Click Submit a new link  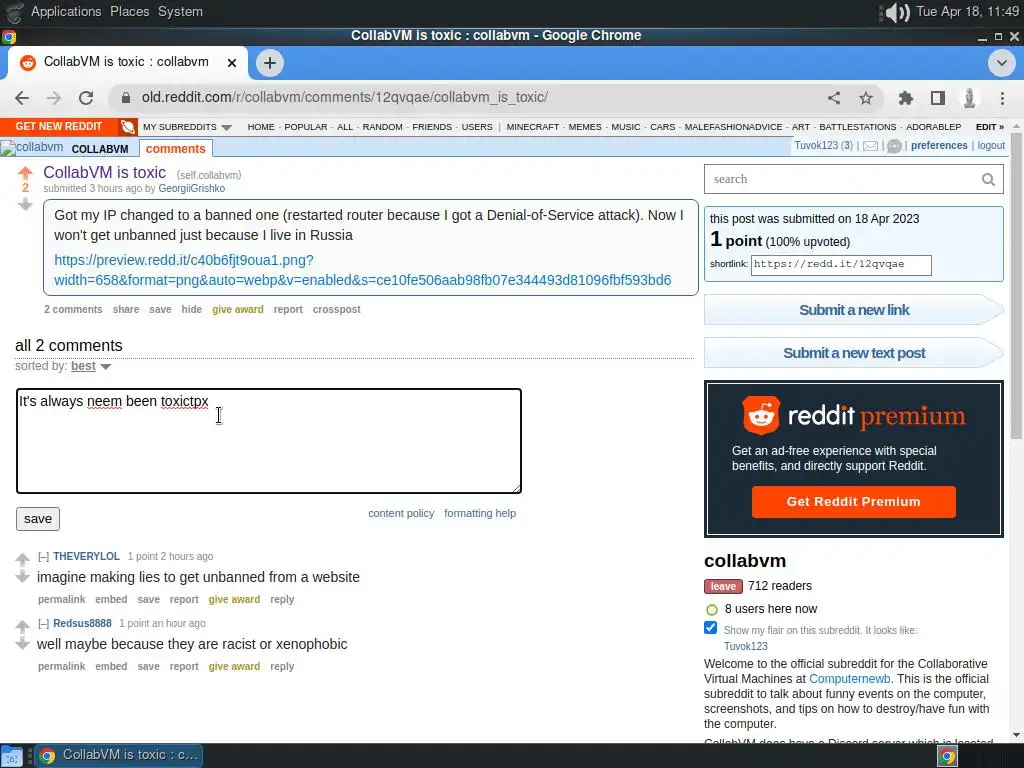[x=854, y=310]
